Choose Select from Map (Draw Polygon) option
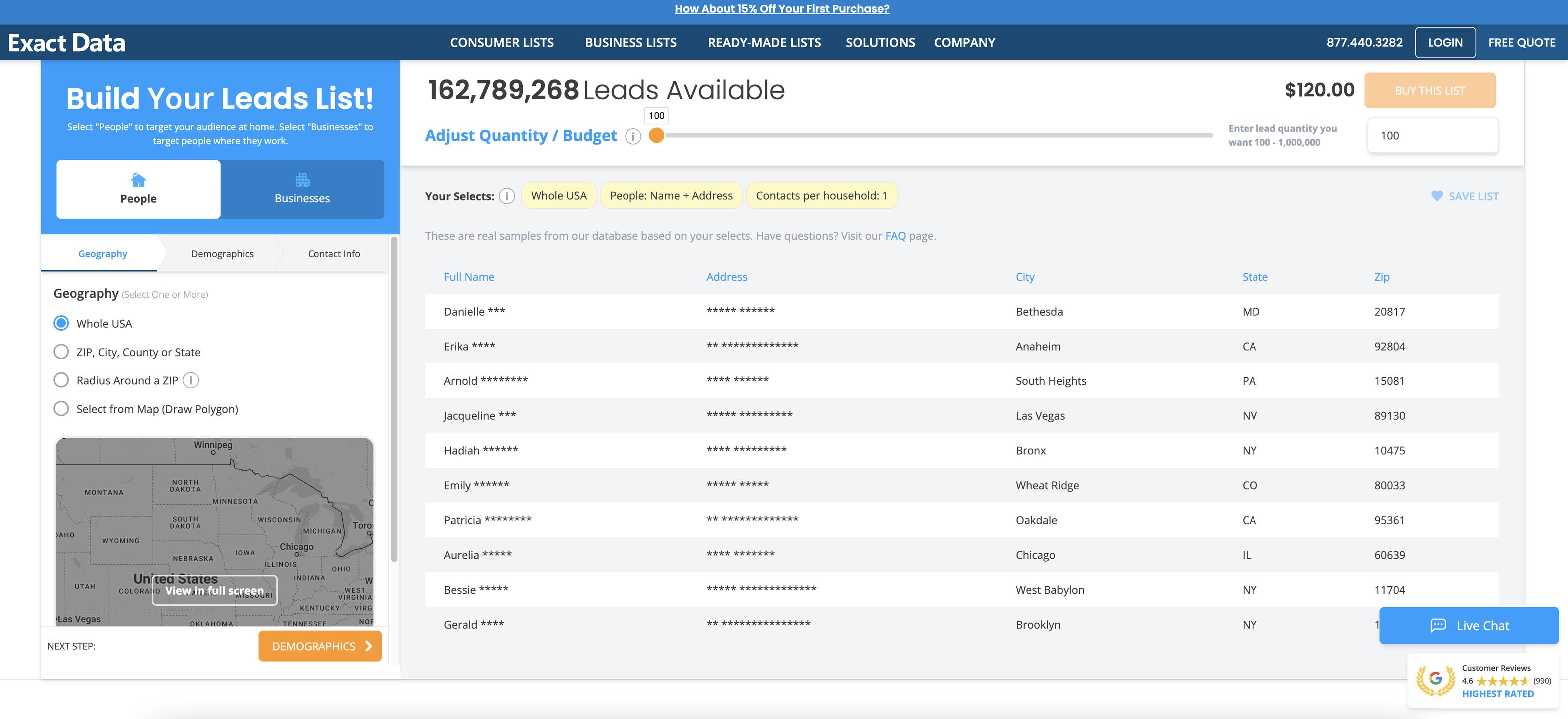 point(61,409)
